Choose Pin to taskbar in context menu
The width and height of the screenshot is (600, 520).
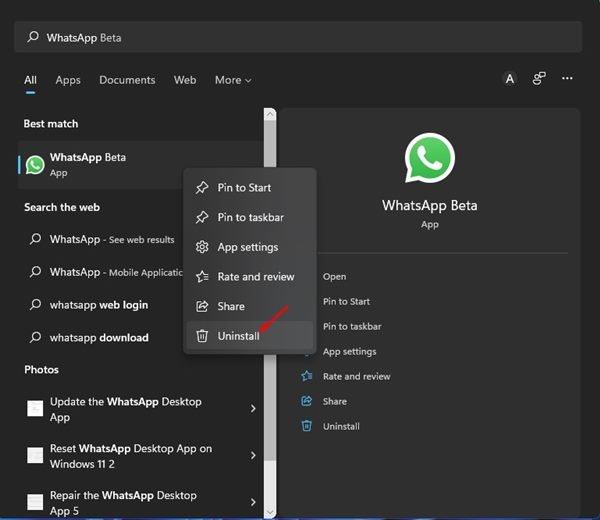[x=249, y=217]
